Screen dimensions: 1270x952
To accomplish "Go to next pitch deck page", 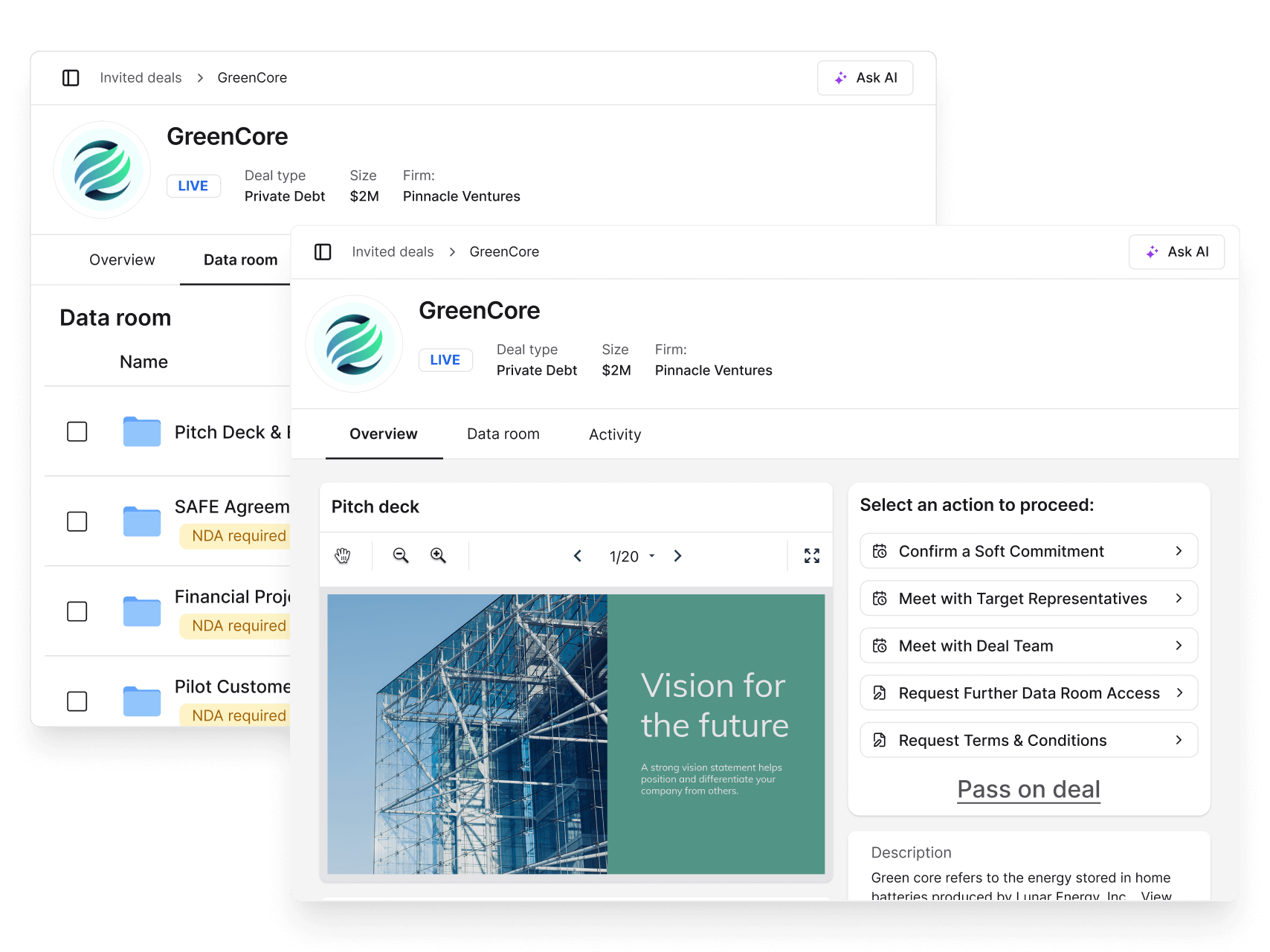I will (x=677, y=556).
